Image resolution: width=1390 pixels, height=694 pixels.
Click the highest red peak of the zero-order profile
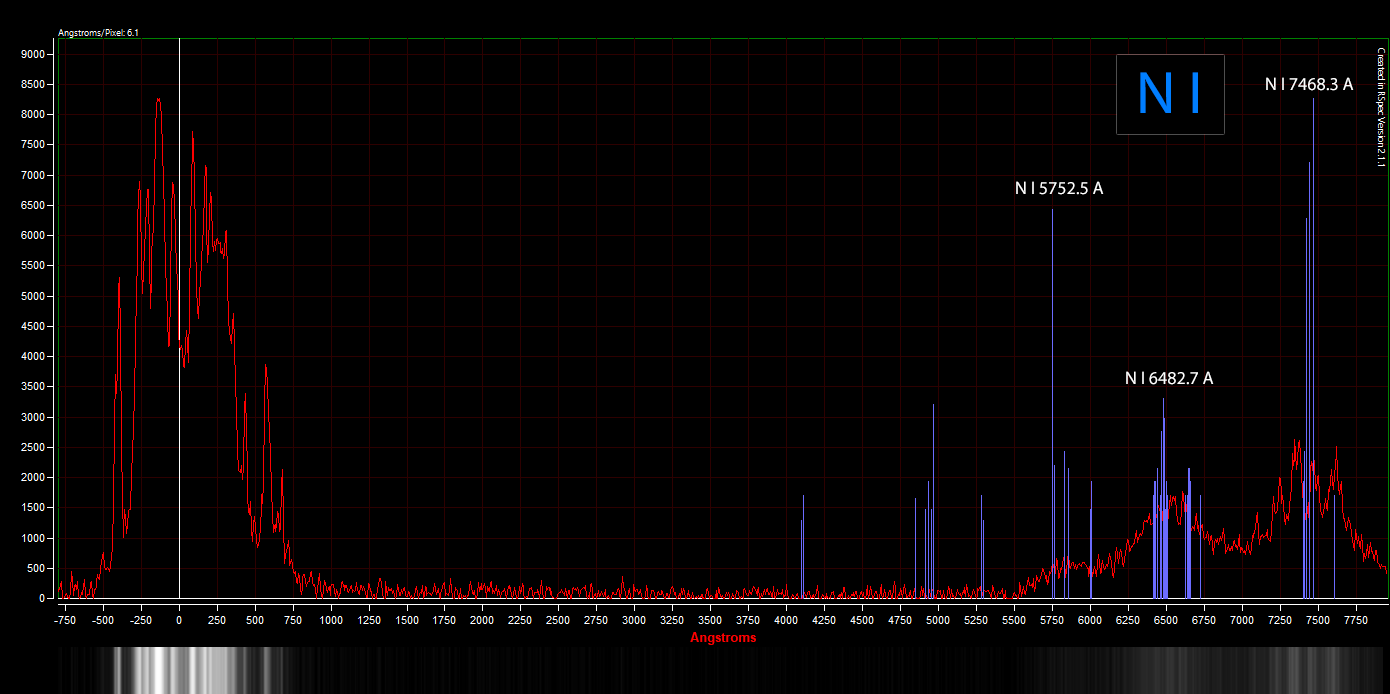coord(158,100)
